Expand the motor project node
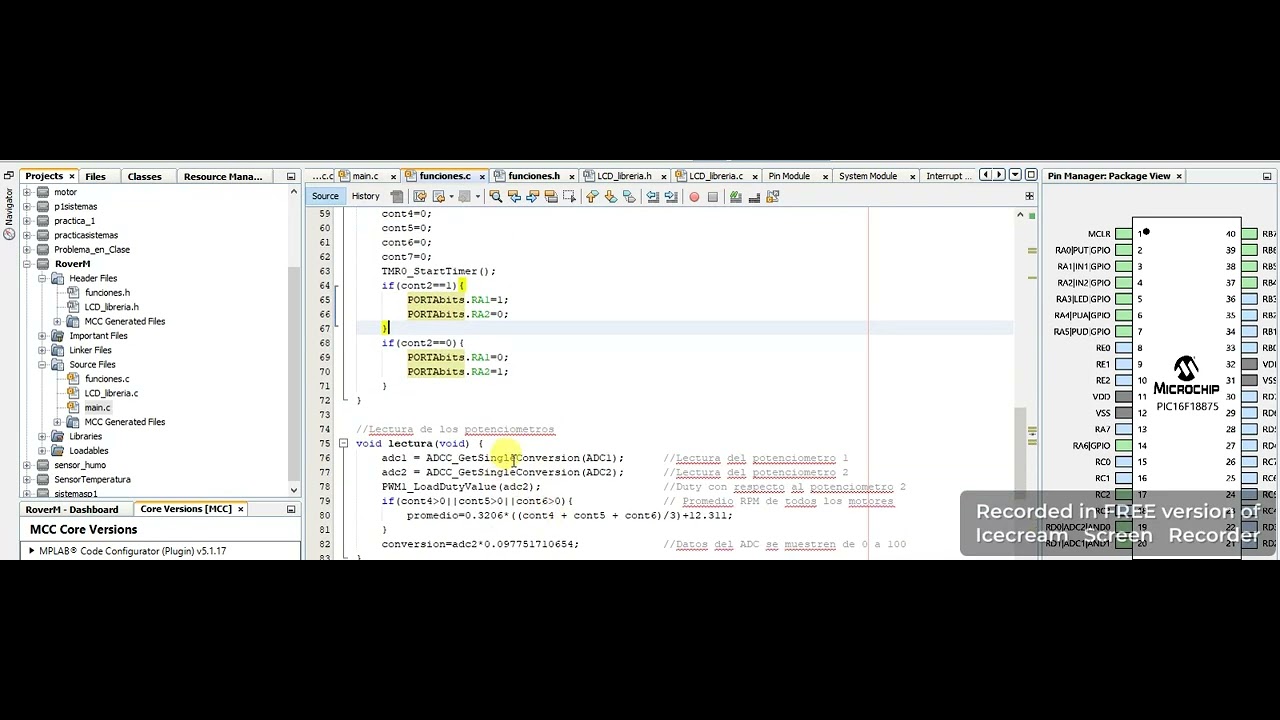 (x=28, y=192)
